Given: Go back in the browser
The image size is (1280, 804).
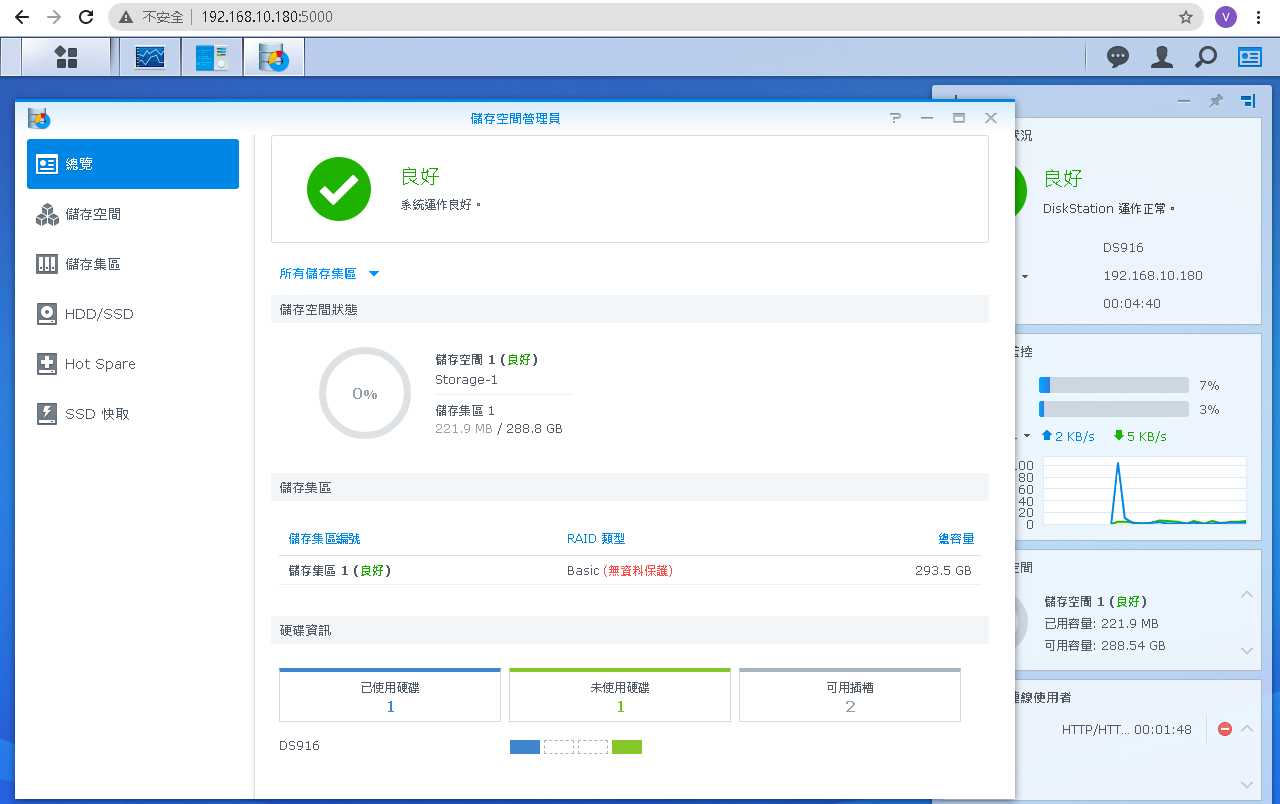Looking at the screenshot, I should pyautogui.click(x=21, y=17).
